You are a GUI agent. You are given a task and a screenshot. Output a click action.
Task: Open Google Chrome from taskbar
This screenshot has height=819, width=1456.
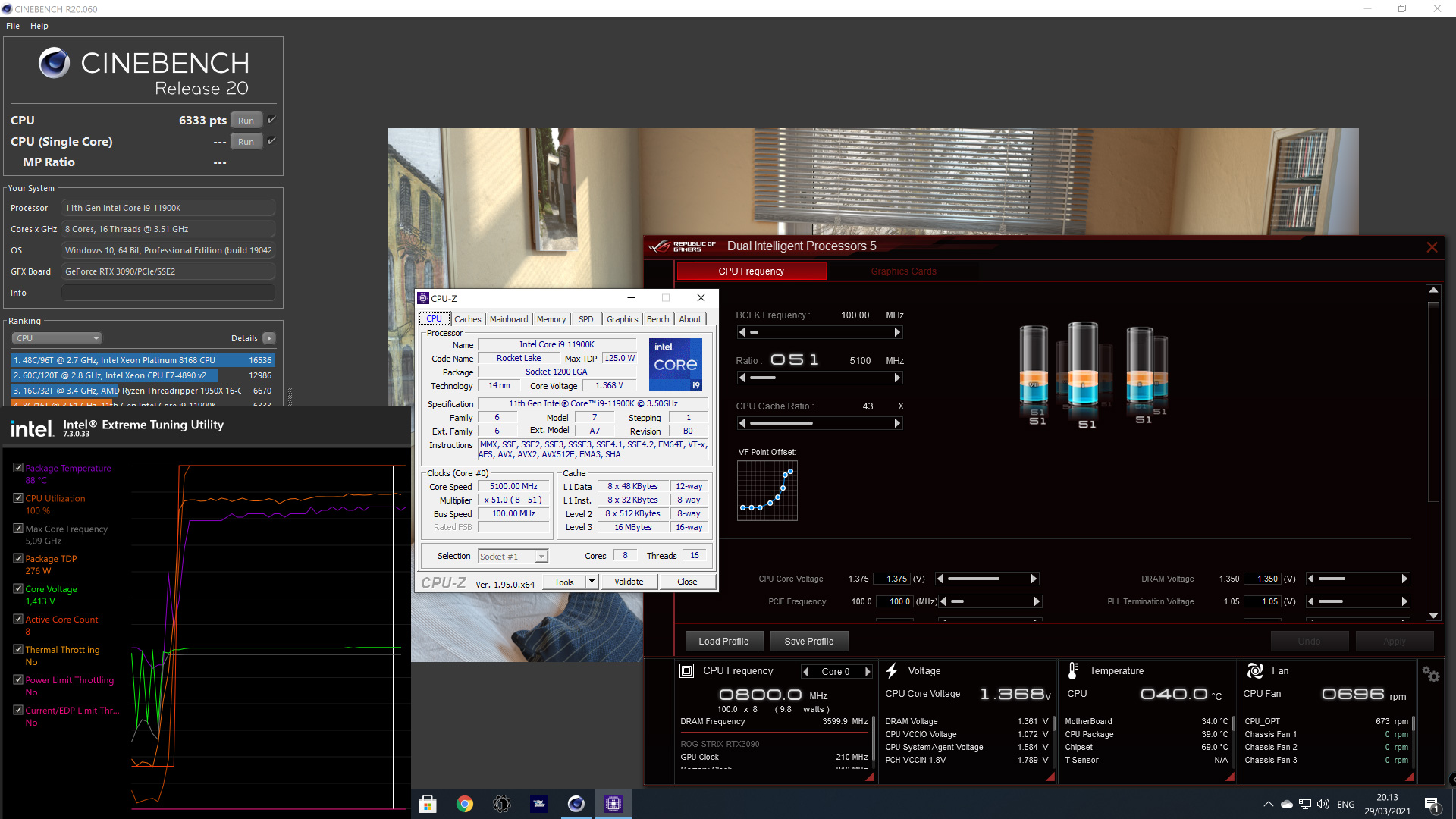(465, 804)
